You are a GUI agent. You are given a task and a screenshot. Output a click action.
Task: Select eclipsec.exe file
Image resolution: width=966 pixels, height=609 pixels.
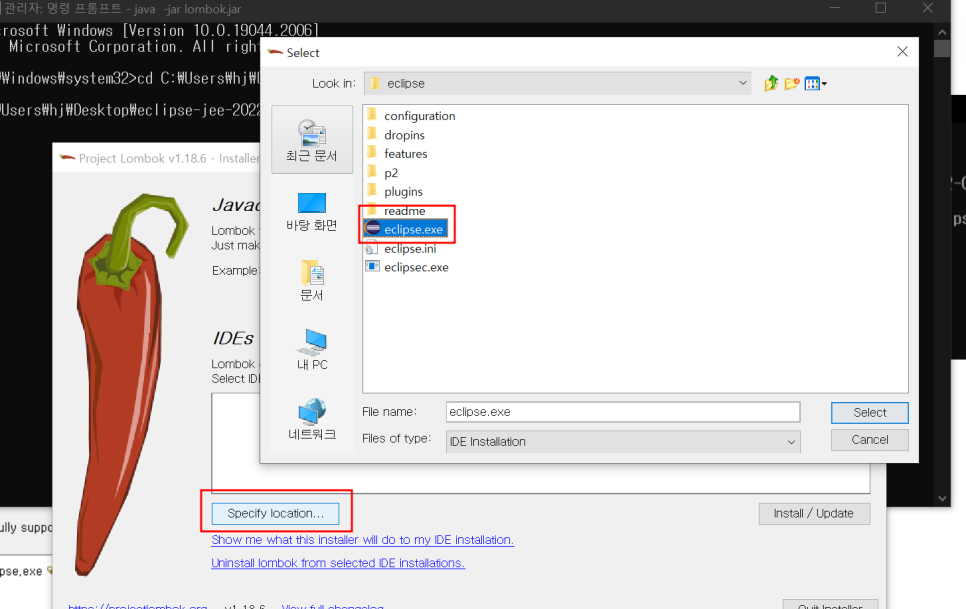click(x=407, y=267)
